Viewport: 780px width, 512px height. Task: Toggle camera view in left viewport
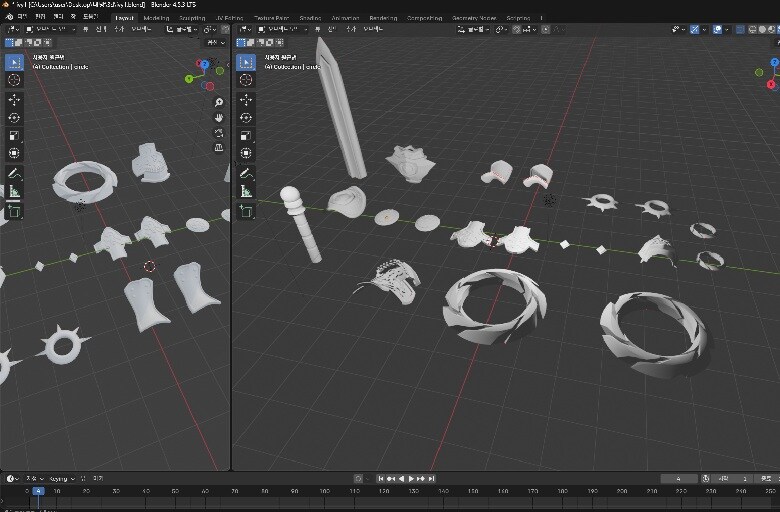click(x=219, y=133)
